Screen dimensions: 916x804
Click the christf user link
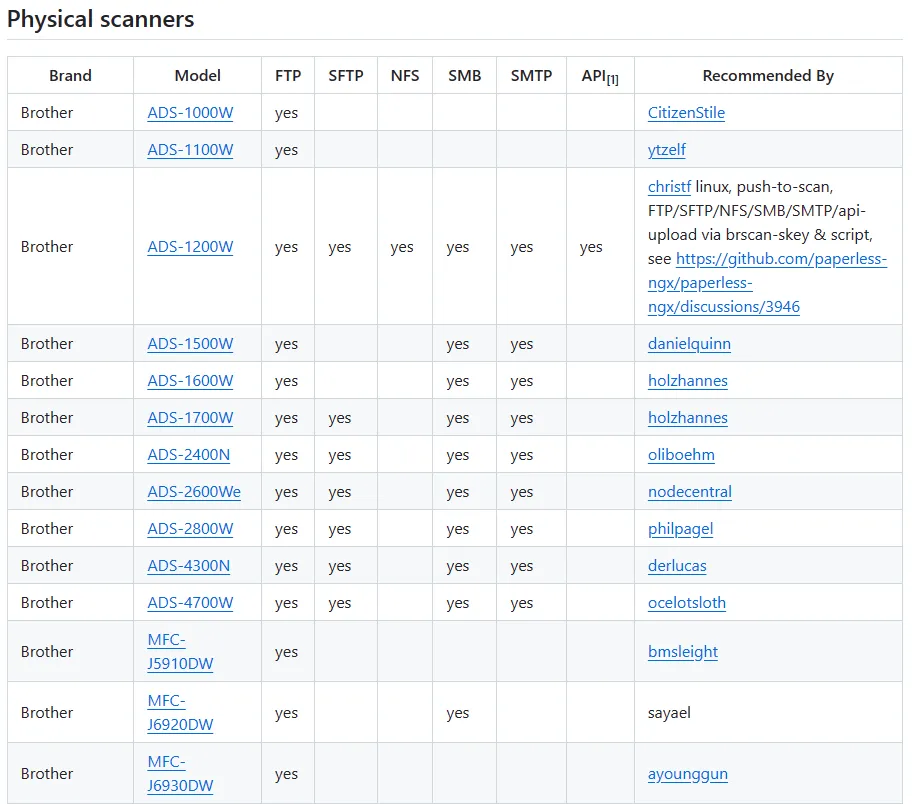click(x=669, y=187)
